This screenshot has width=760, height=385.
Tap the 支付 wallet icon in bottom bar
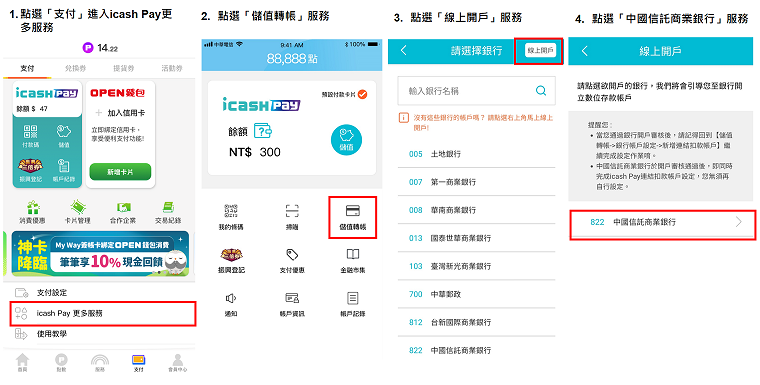pos(139,360)
